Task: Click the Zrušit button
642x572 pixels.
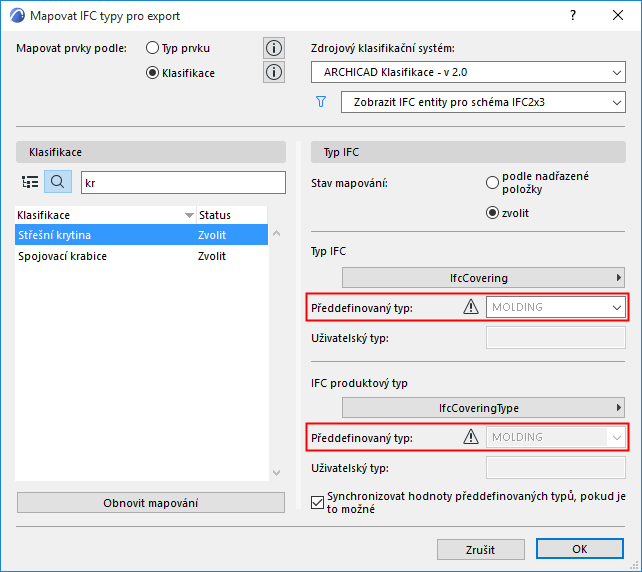Action: [x=480, y=549]
